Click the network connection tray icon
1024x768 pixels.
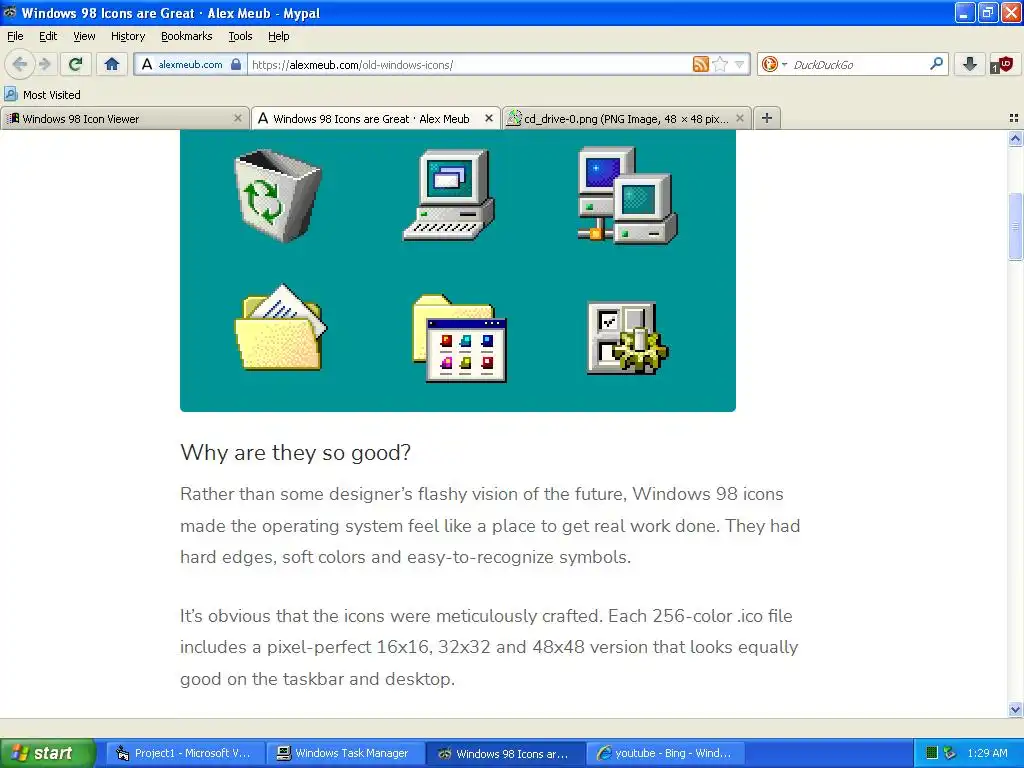(950, 753)
